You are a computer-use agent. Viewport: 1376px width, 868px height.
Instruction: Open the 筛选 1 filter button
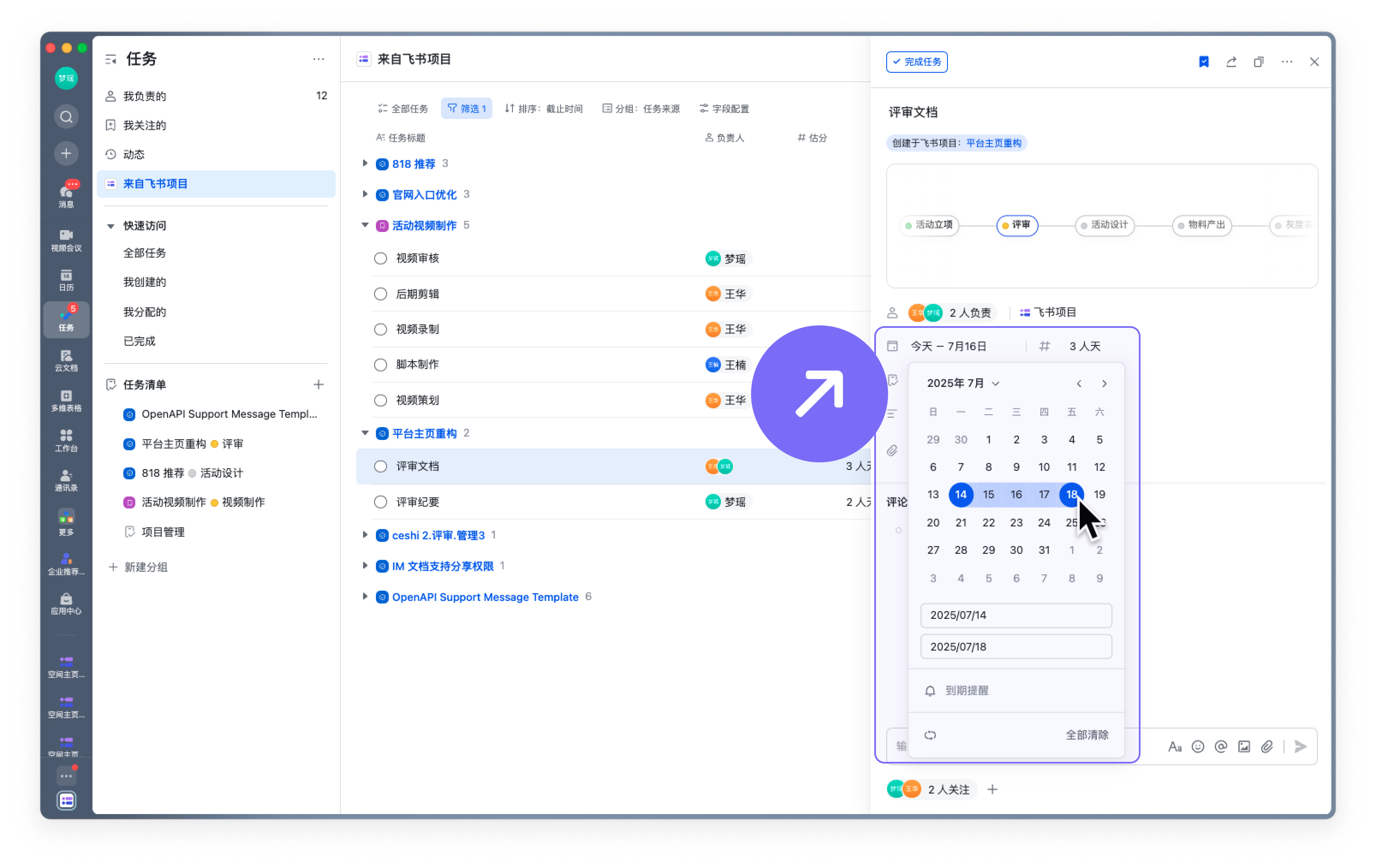pos(466,109)
